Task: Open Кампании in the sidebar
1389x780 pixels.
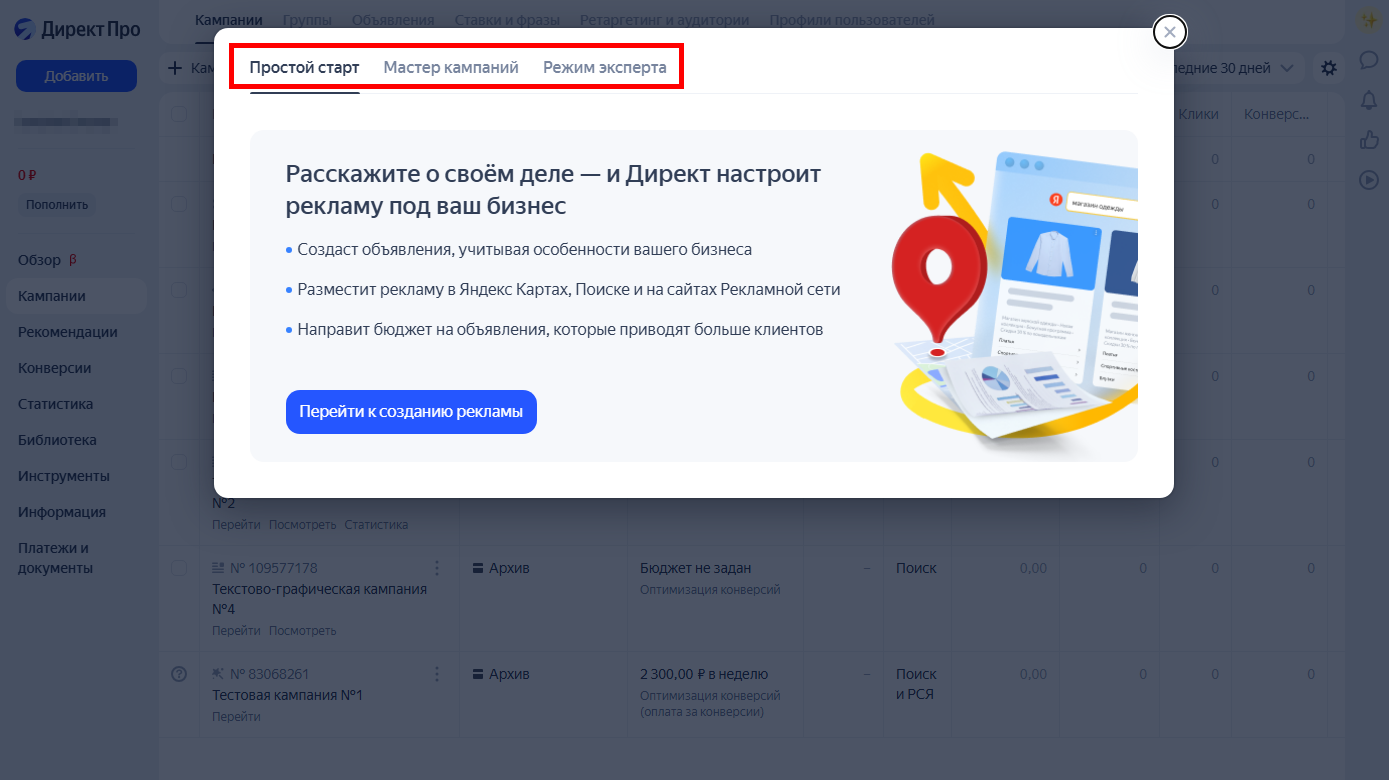Action: [x=76, y=296]
